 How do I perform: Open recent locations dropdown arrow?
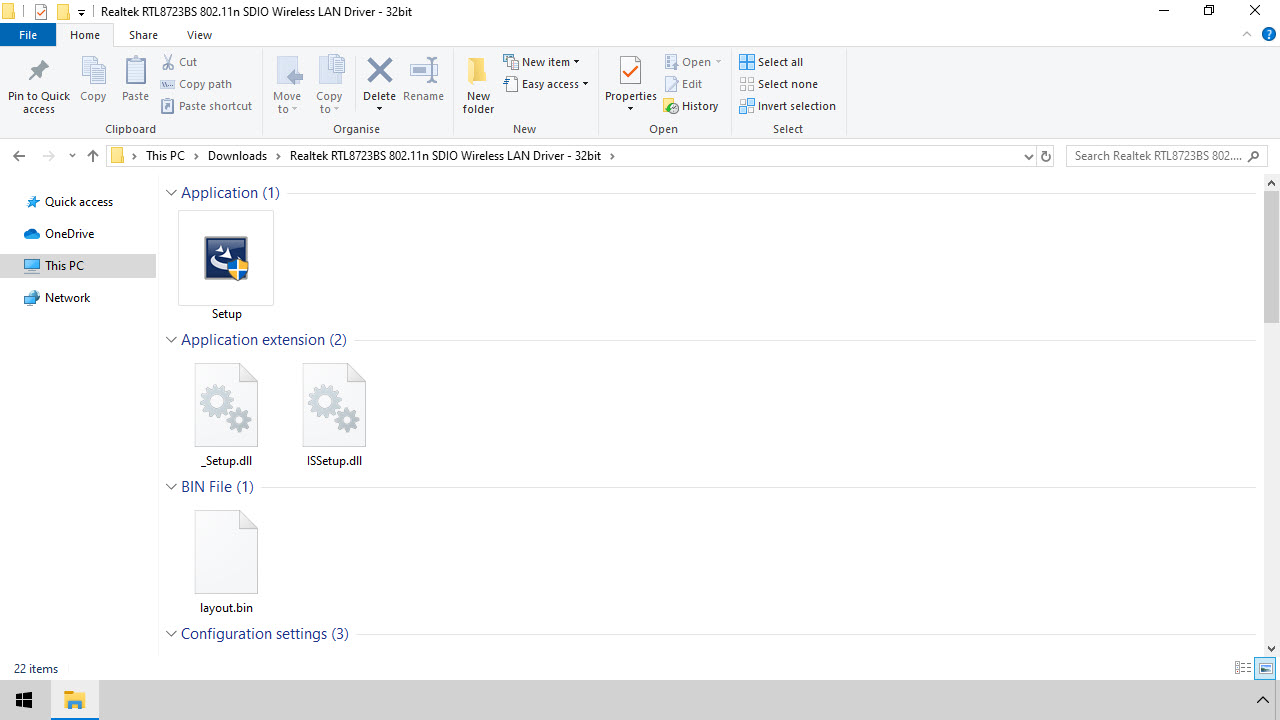coord(72,156)
